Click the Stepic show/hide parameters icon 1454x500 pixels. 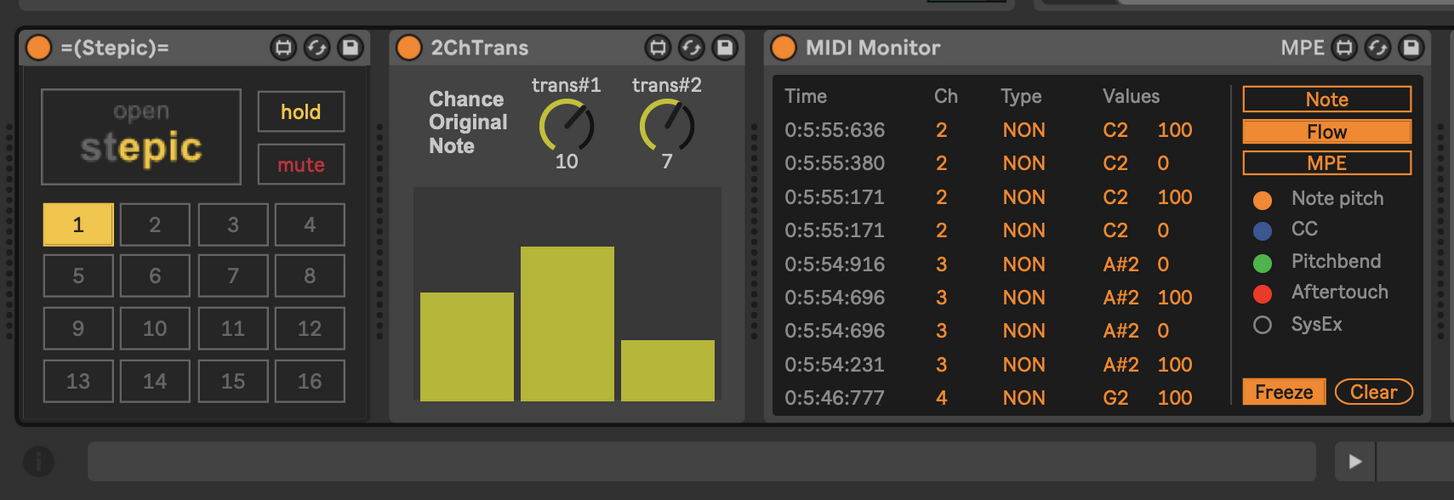(283, 47)
